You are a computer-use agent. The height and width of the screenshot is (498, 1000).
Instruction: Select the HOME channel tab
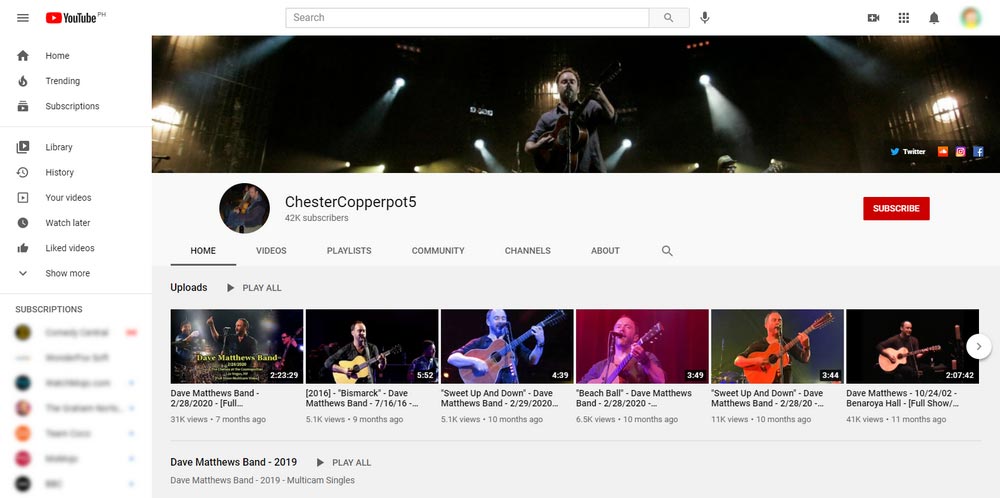coord(203,251)
